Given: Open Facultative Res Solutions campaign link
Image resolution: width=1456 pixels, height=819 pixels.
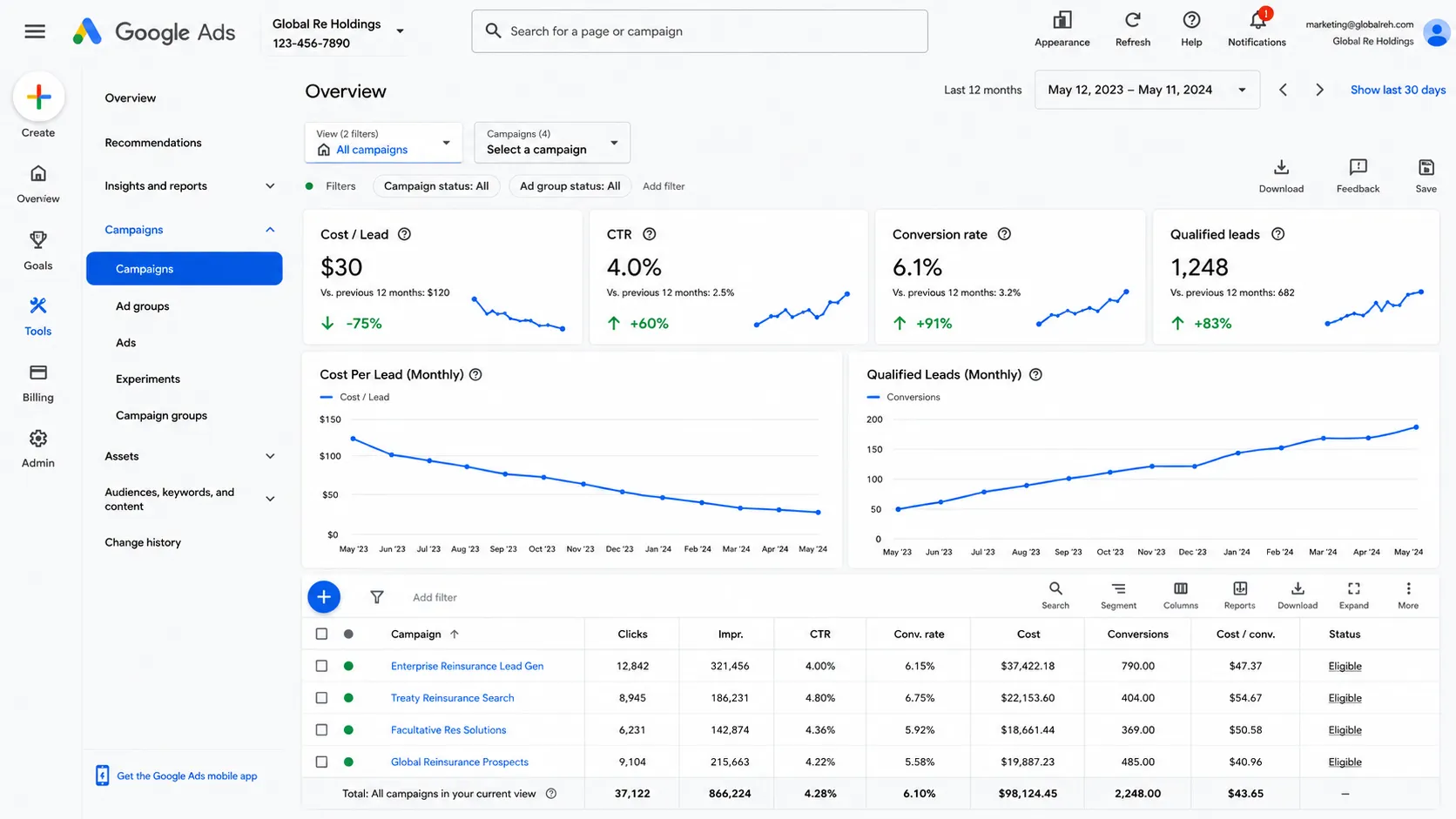Looking at the screenshot, I should (x=448, y=729).
